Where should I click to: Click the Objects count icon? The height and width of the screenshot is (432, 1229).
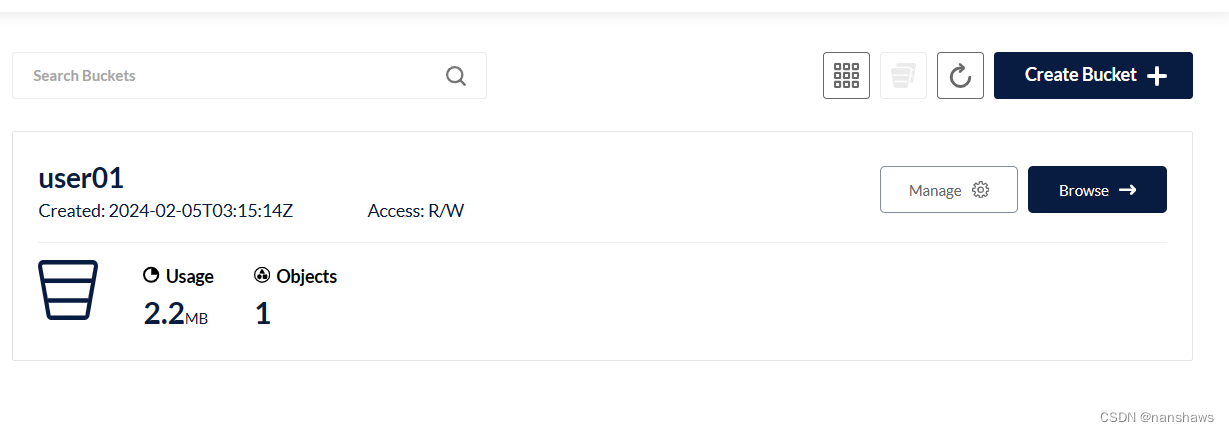262,276
